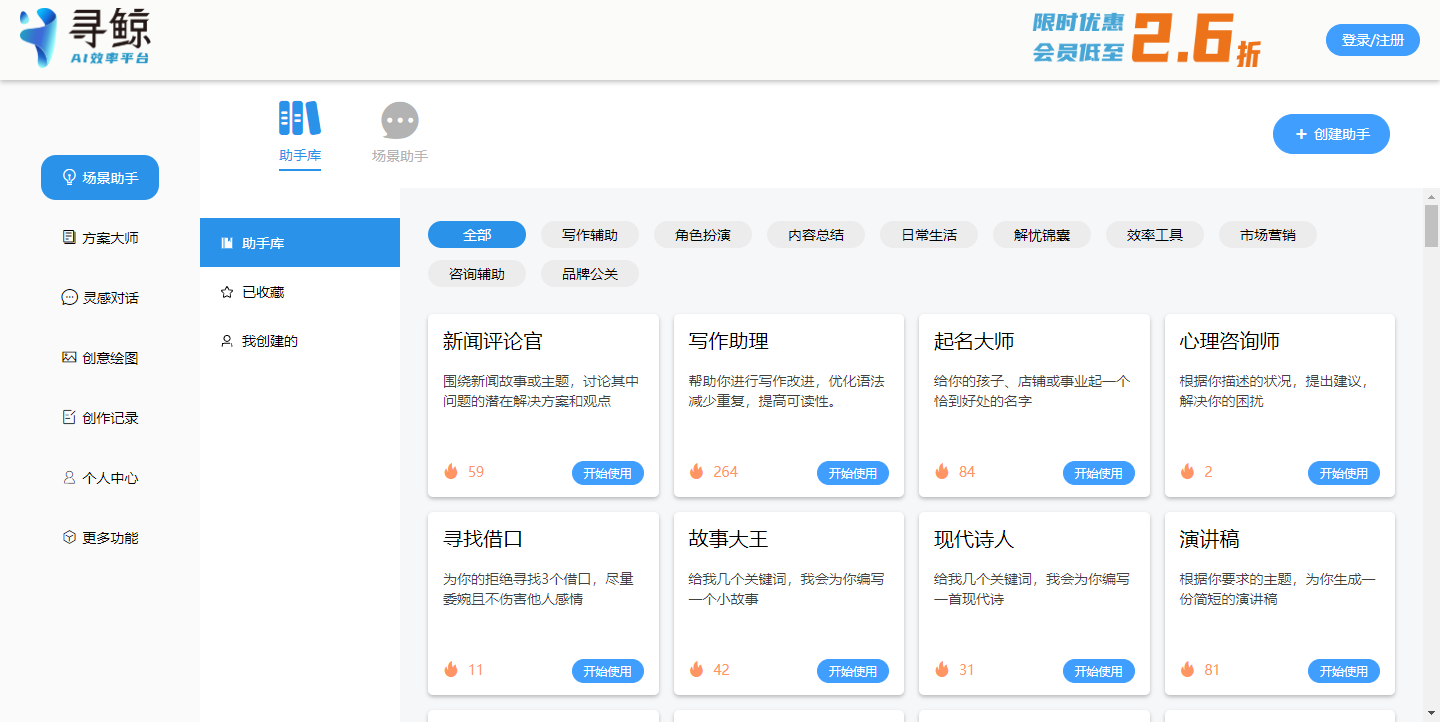Click the usage count 264 on 写作助理
1440x722 pixels.
(725, 472)
